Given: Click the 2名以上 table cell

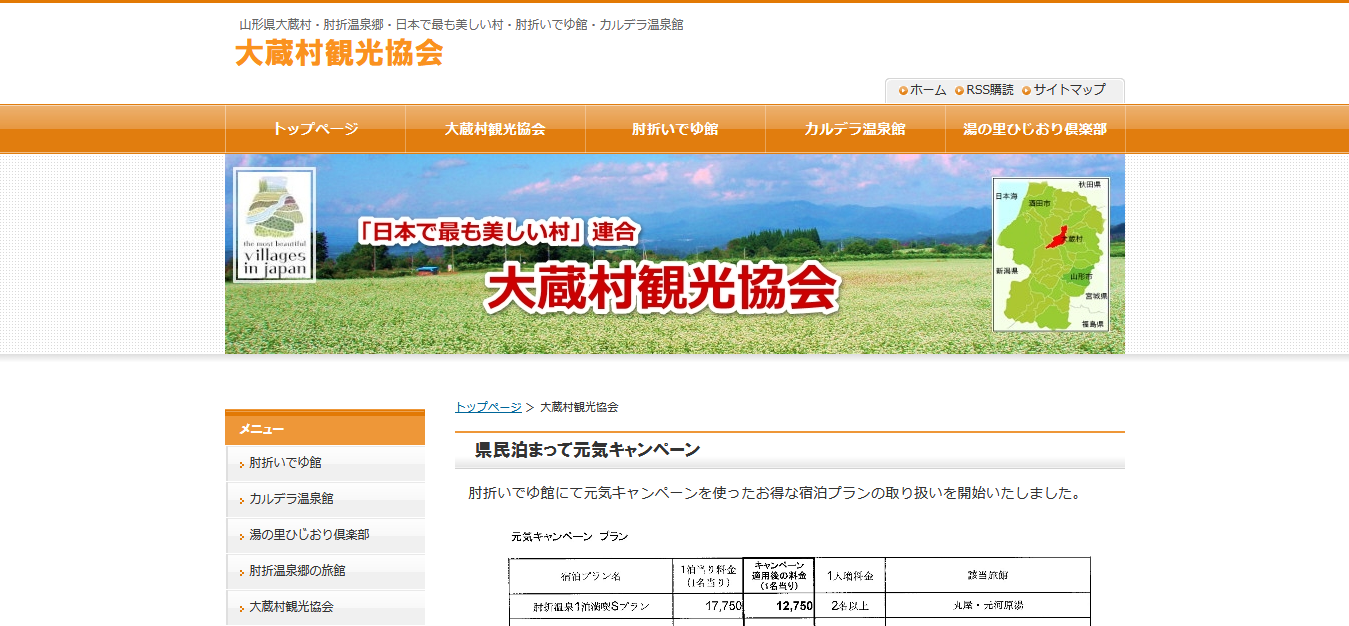Looking at the screenshot, I should coord(850,606).
